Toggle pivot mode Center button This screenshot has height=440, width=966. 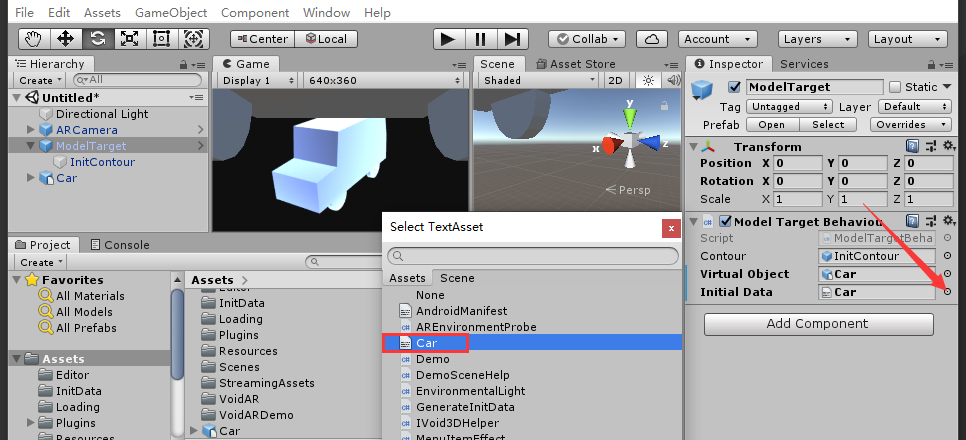coord(262,39)
